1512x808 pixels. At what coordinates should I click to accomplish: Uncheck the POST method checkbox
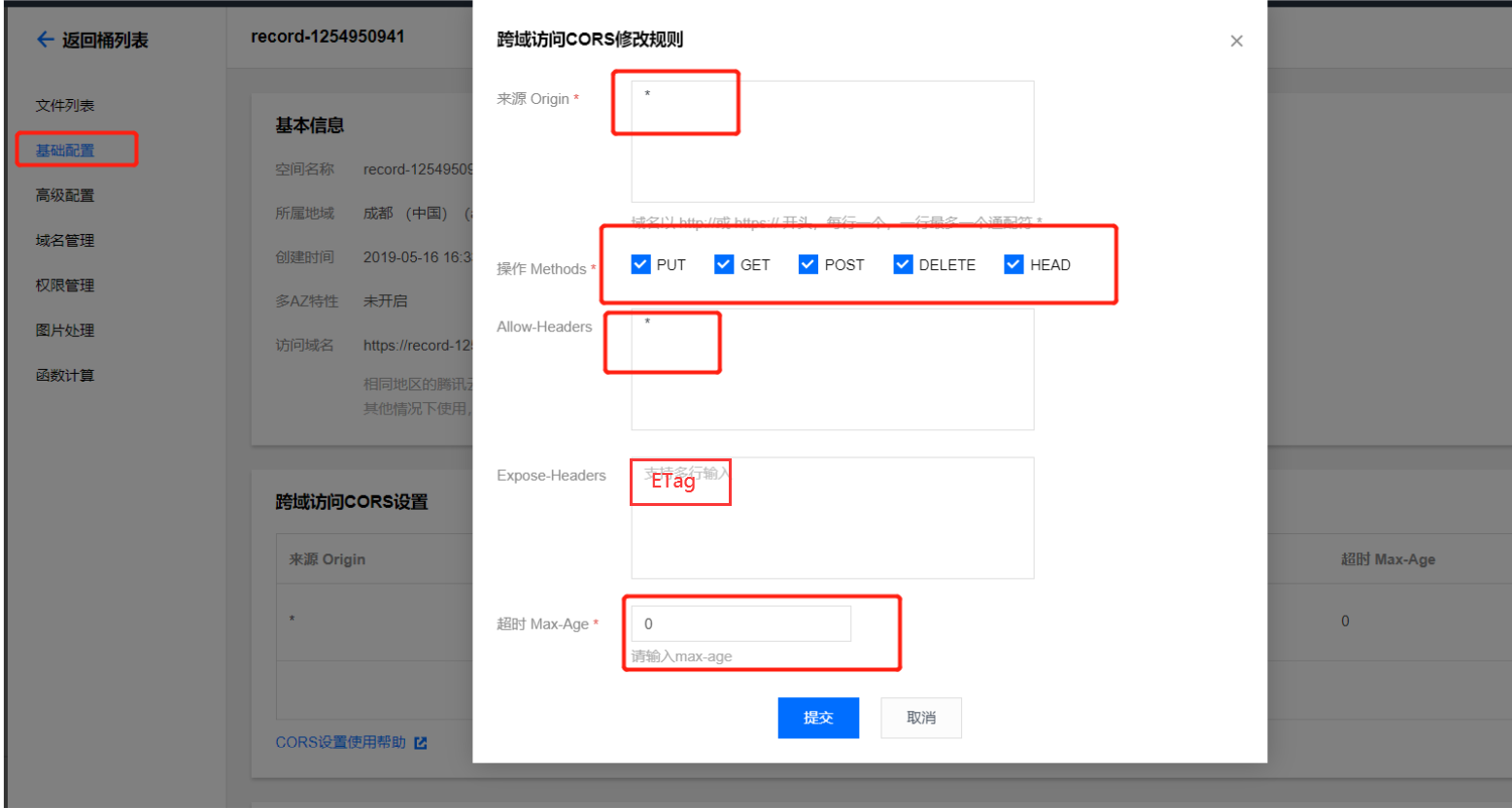pyautogui.click(x=808, y=264)
